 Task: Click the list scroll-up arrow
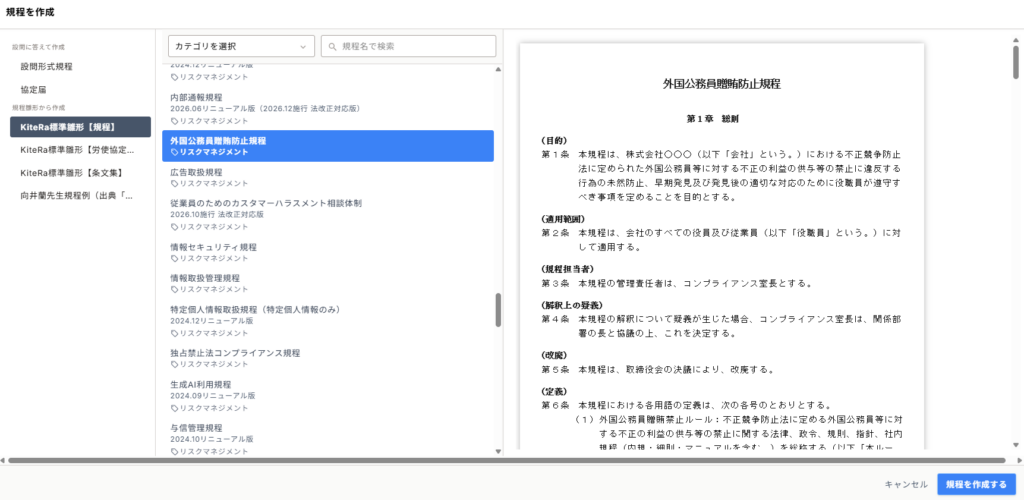point(498,69)
